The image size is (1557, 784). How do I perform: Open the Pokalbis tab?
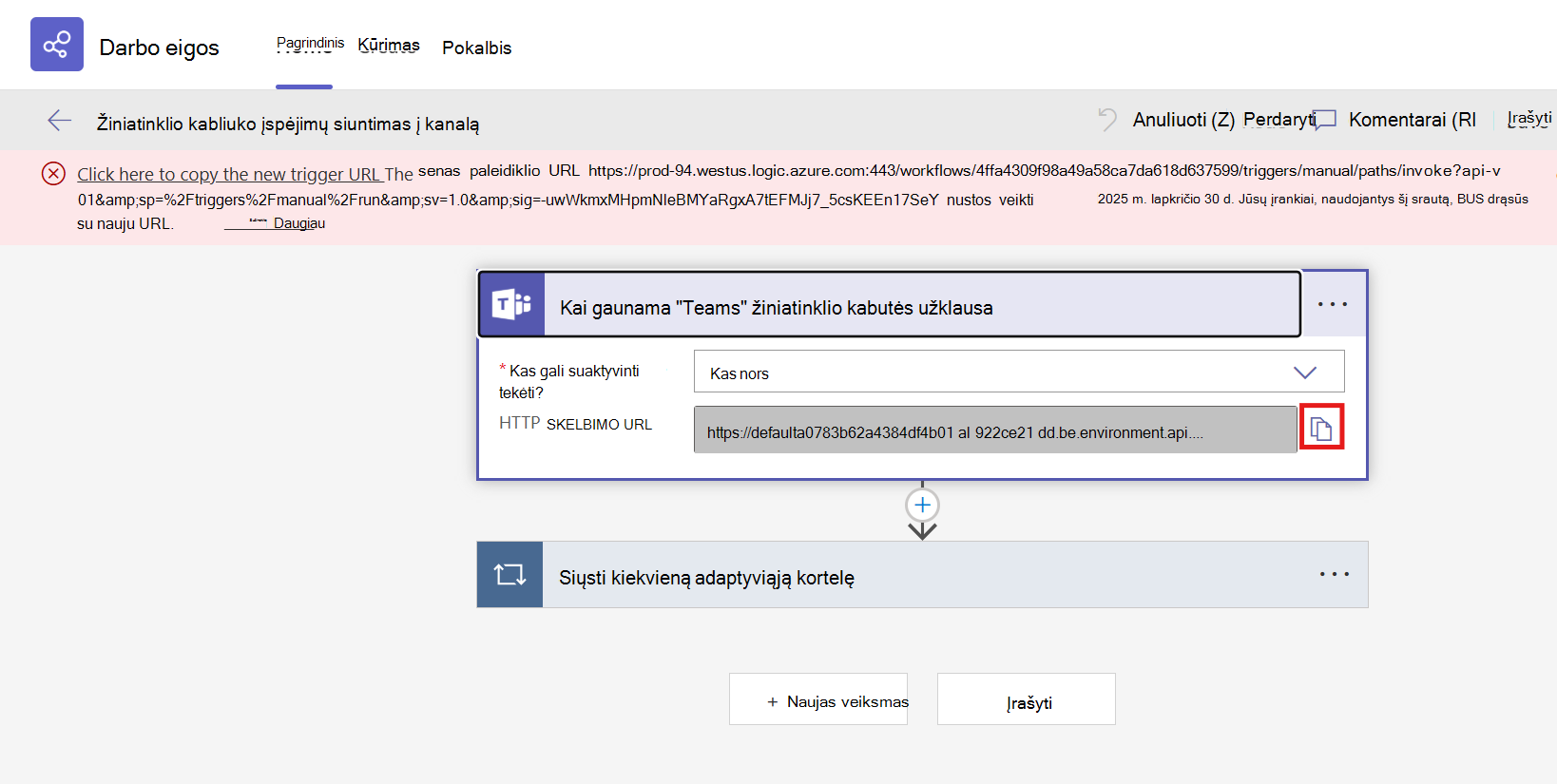[476, 48]
